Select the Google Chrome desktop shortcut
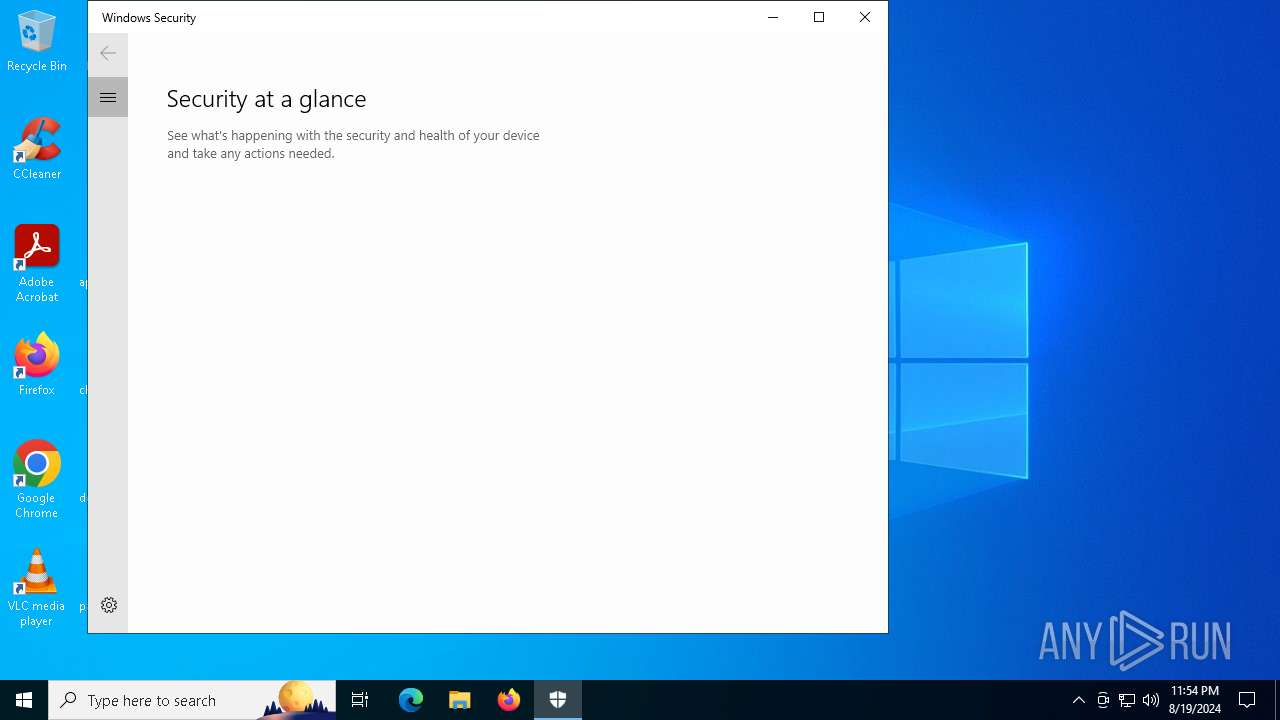 pos(37,480)
